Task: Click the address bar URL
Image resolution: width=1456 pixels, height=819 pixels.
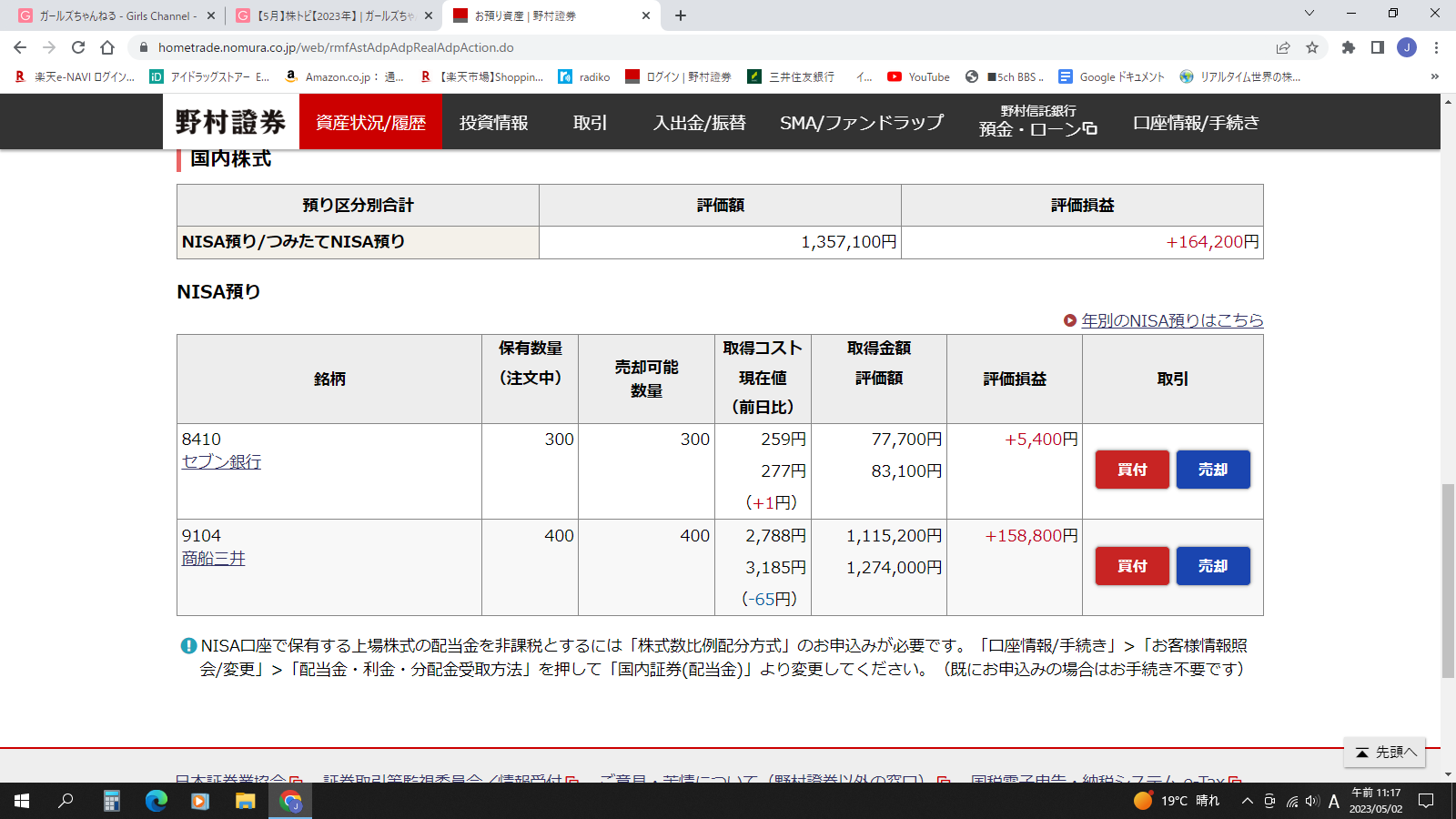Action: pyautogui.click(x=336, y=47)
